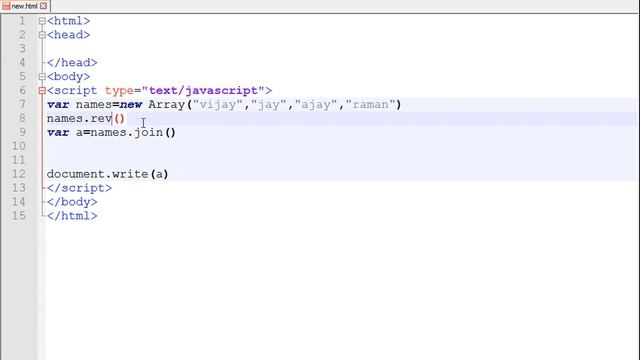Collapse the html tag fold on line 1
This screenshot has height=360, width=640.
point(42,21)
